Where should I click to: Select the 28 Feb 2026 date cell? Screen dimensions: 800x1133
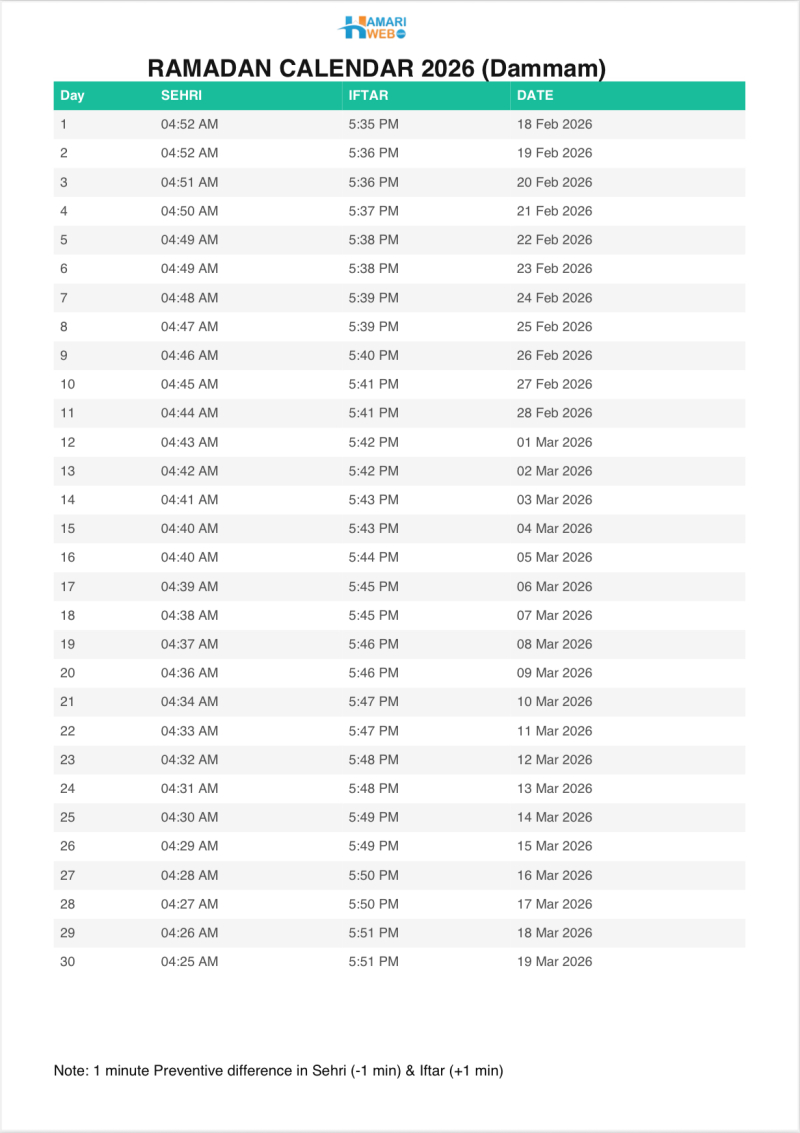(x=554, y=413)
